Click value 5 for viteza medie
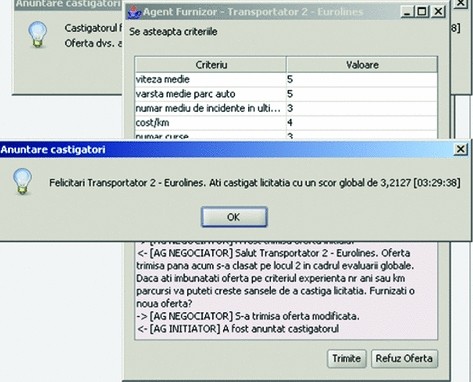Image resolution: width=473 pixels, height=382 pixels. pos(362,79)
